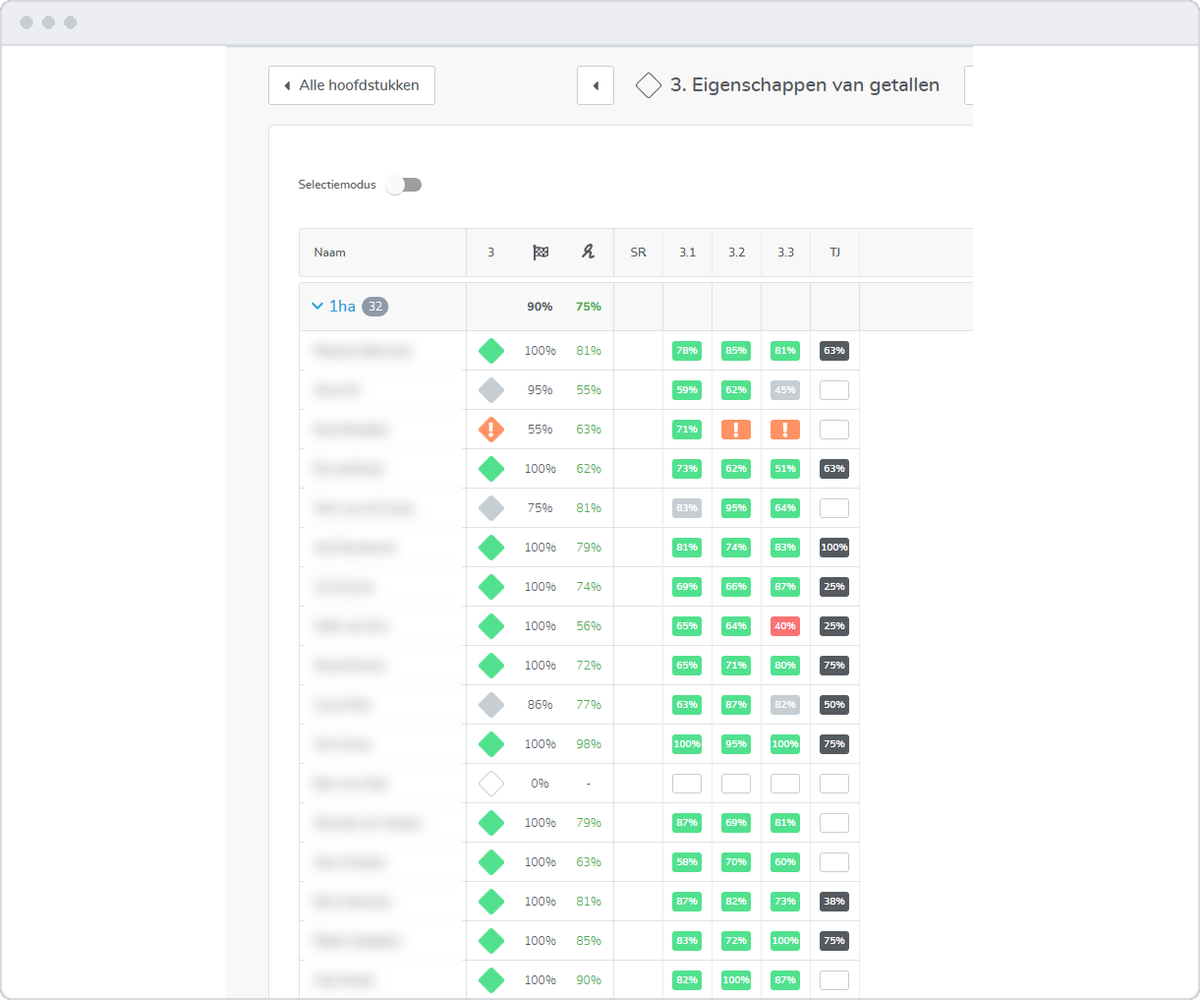The width and height of the screenshot is (1200, 1000).
Task: Click the green 98% progress value
Action: (588, 744)
